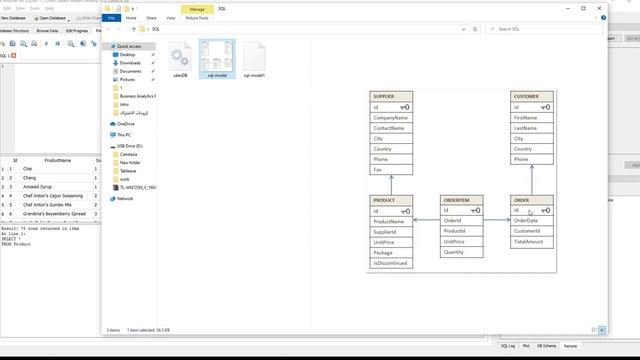
Task: Open the work folder
Action: point(124,179)
